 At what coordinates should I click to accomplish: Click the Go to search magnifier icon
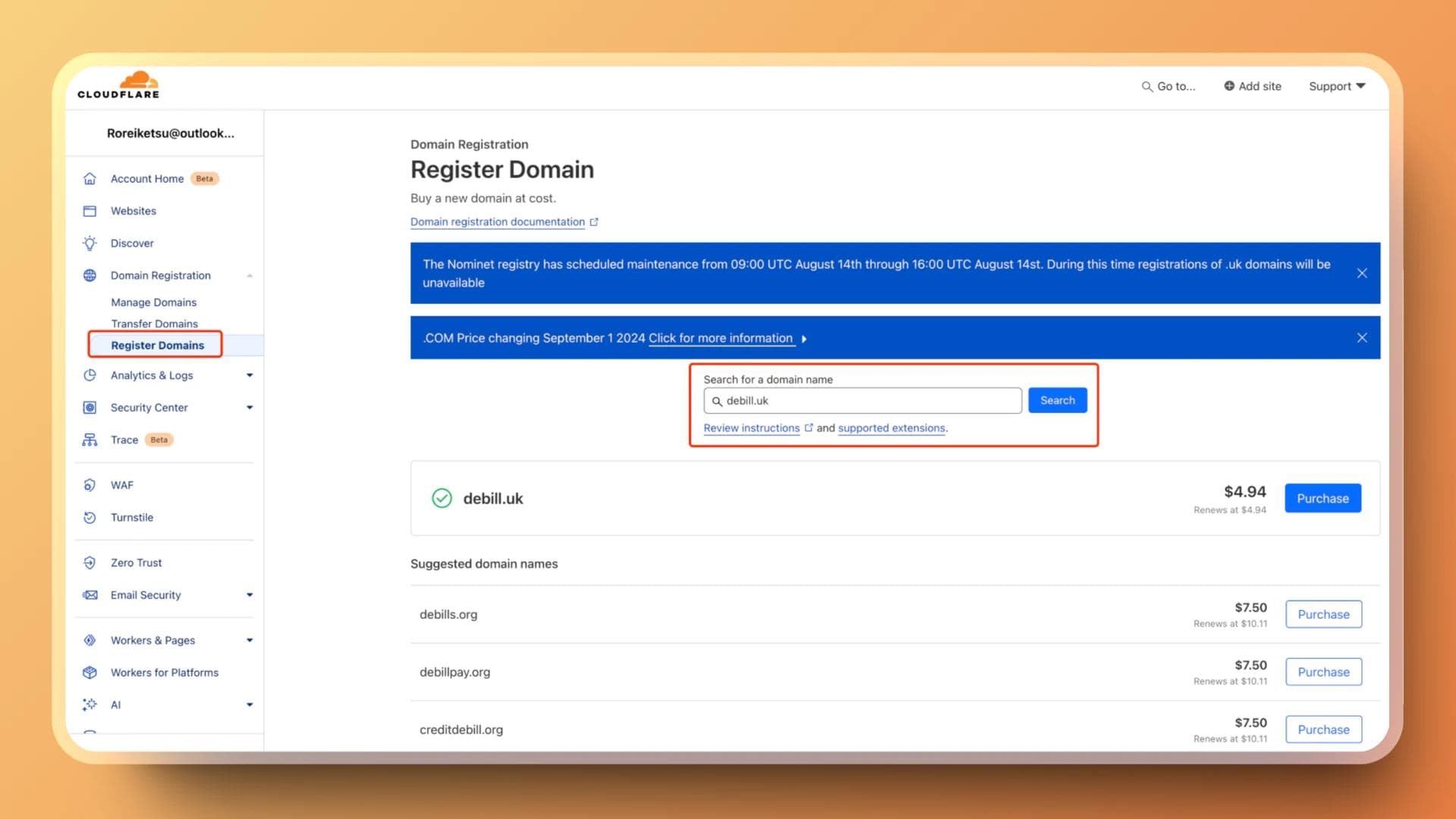pyautogui.click(x=1147, y=86)
